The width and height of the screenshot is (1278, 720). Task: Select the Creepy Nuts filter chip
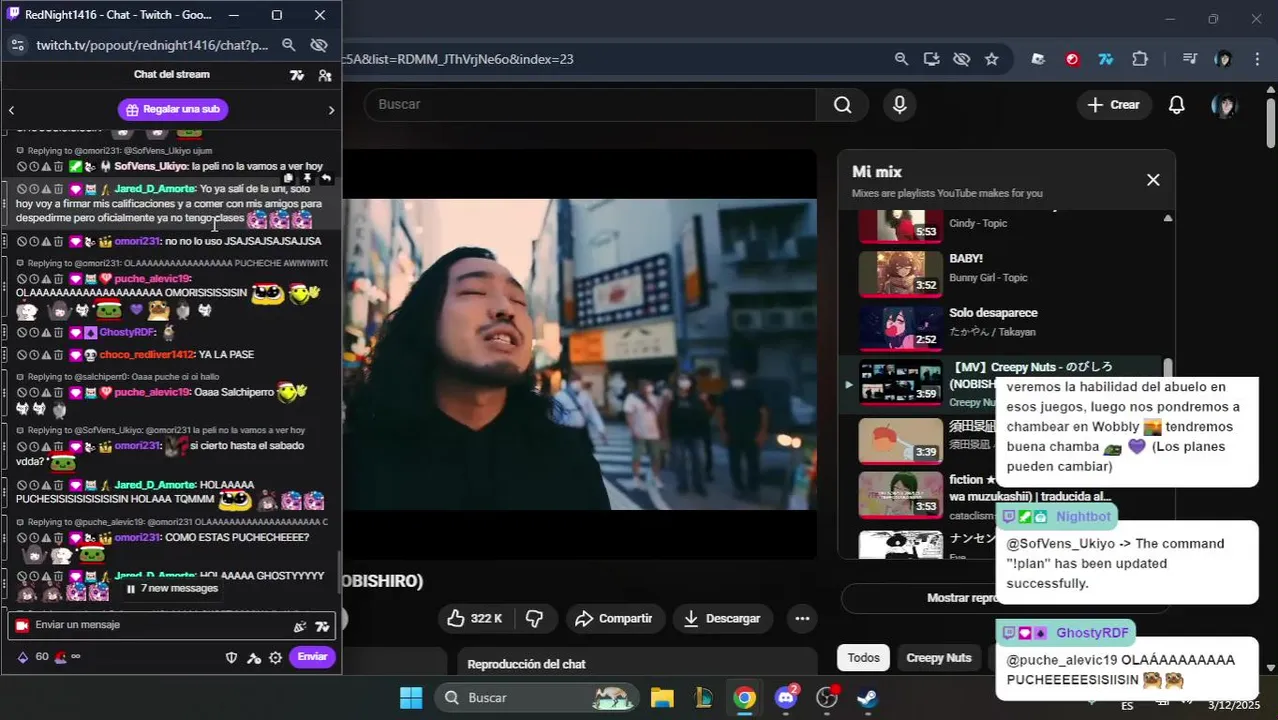939,658
